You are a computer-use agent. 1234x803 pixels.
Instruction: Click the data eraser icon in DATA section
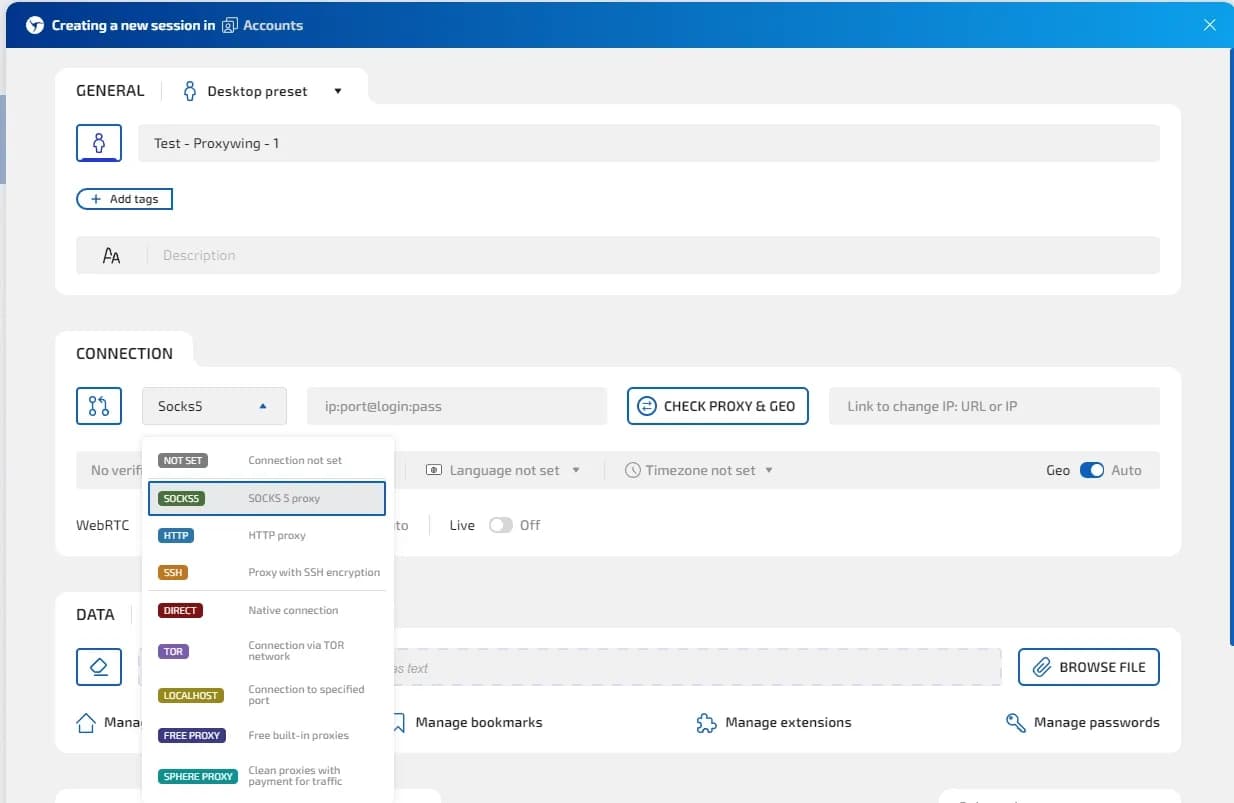tap(99, 666)
